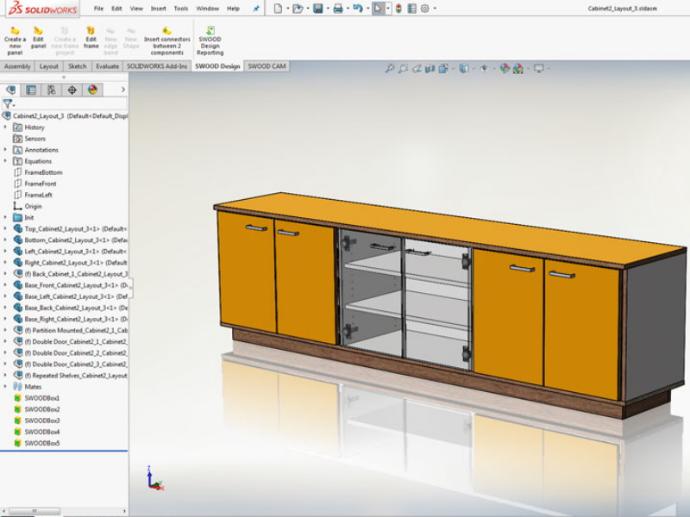Click the Save icon in title toolbar
The image size is (690, 517).
click(x=318, y=8)
